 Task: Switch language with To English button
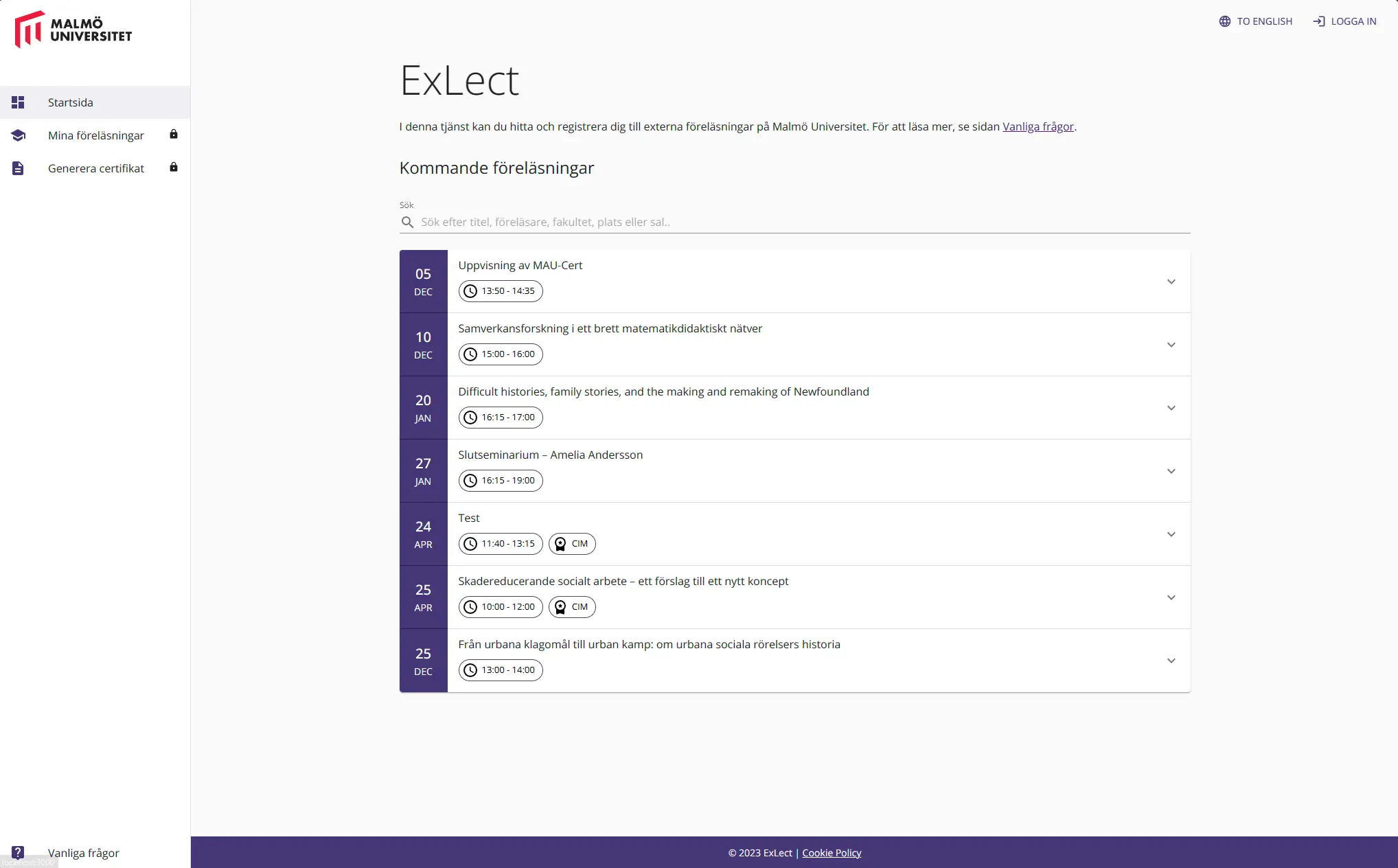point(1256,21)
